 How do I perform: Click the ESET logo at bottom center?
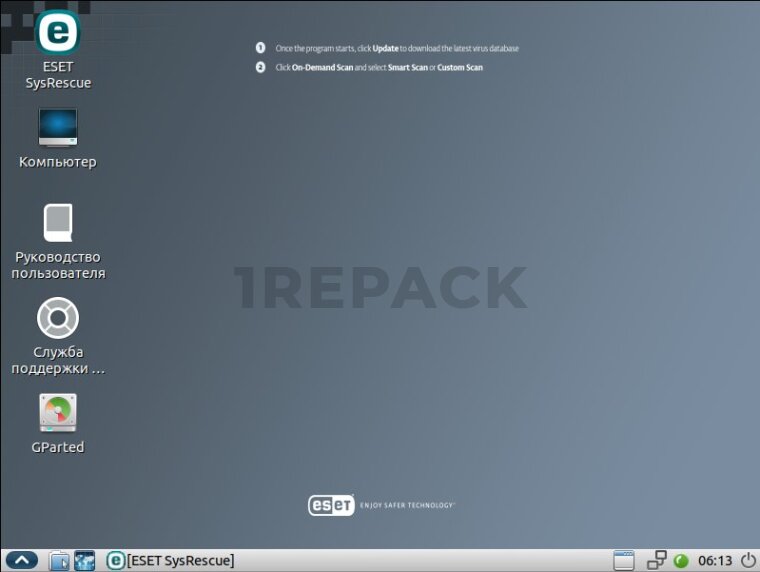[331, 505]
